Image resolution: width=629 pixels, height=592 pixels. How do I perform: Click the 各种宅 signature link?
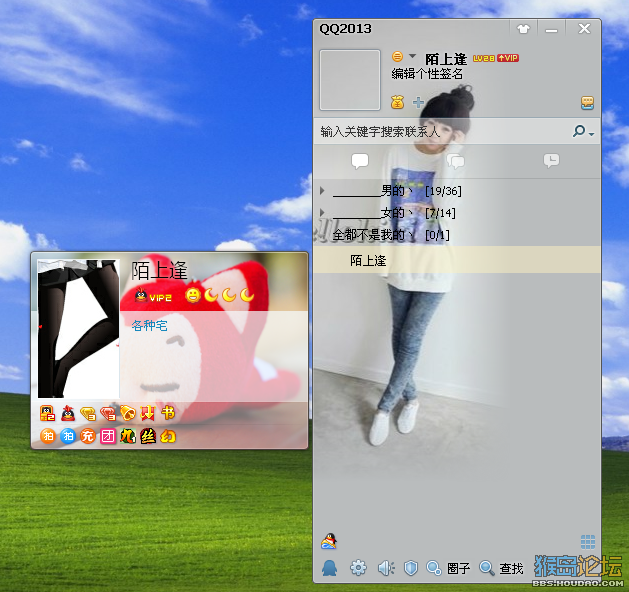[149, 325]
